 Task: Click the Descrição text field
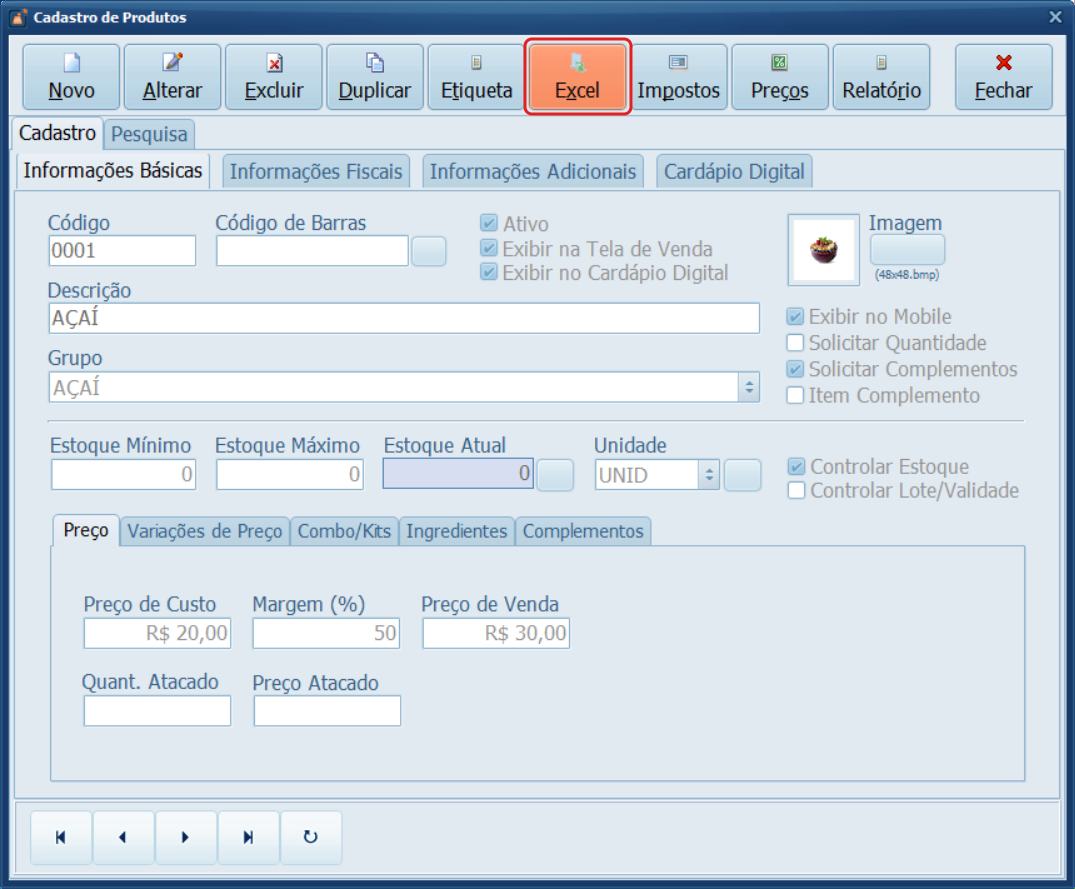(x=403, y=318)
